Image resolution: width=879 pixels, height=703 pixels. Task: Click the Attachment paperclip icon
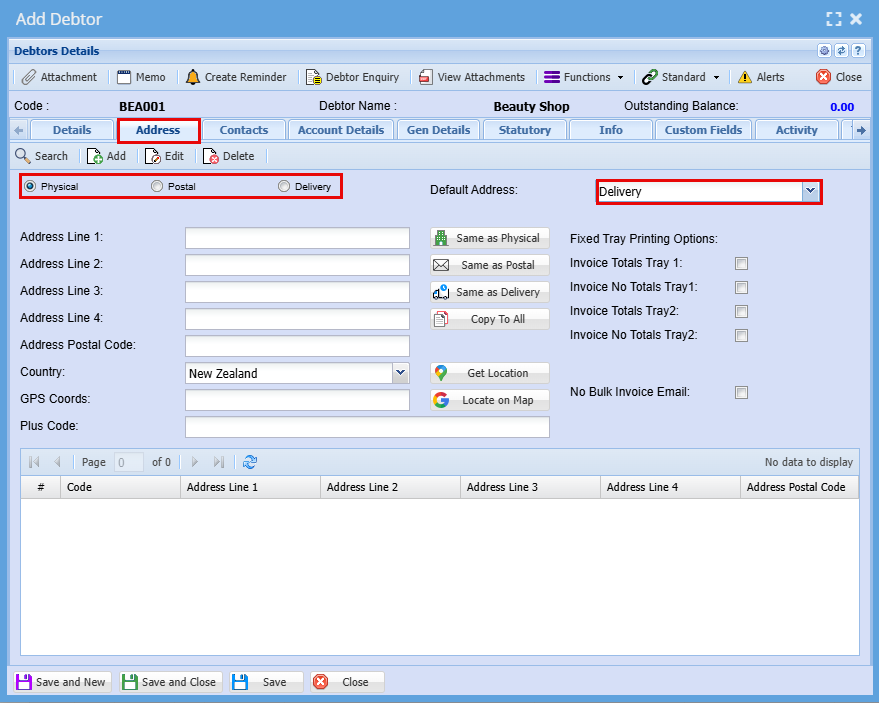coord(29,77)
